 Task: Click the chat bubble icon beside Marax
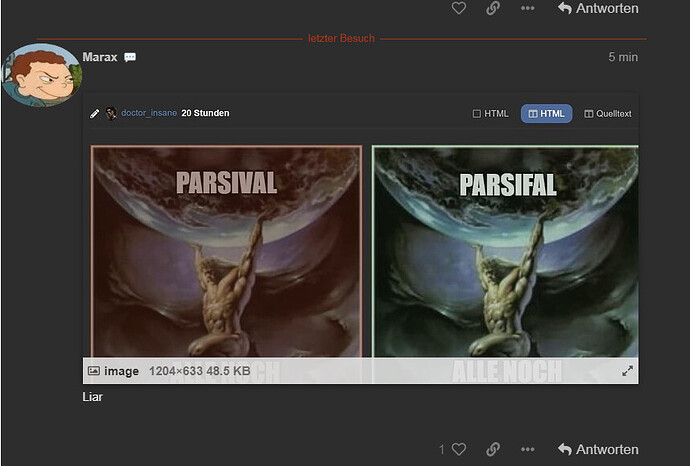click(x=130, y=57)
